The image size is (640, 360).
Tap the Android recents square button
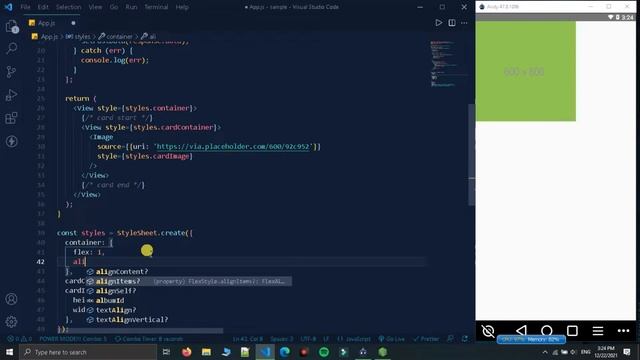click(572, 331)
